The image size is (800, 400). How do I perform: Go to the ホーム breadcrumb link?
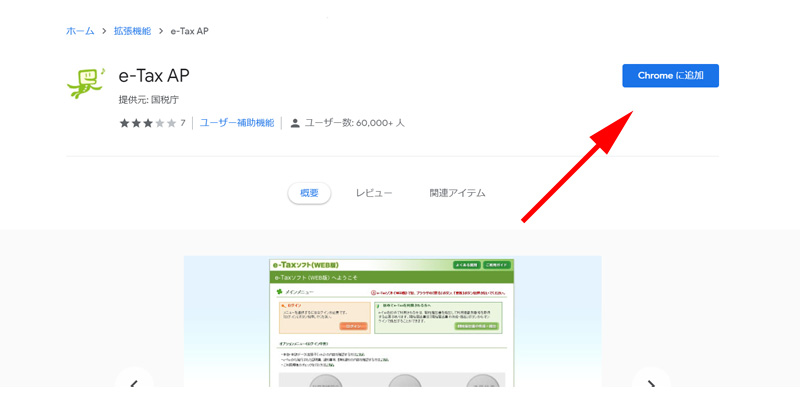pyautogui.click(x=80, y=31)
